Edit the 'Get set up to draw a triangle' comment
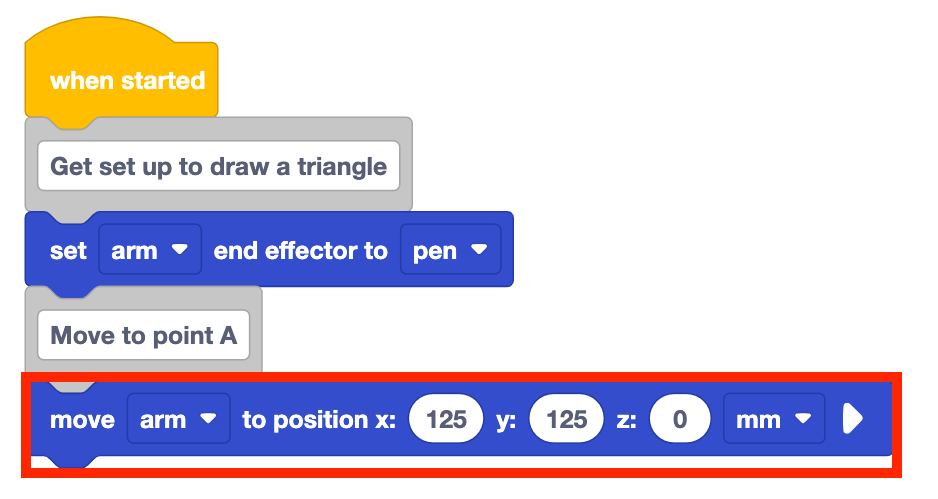The height and width of the screenshot is (499, 938). pos(218,167)
